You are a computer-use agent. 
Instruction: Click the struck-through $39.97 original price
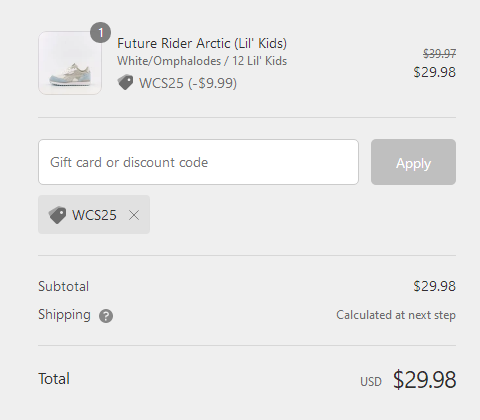click(439, 53)
